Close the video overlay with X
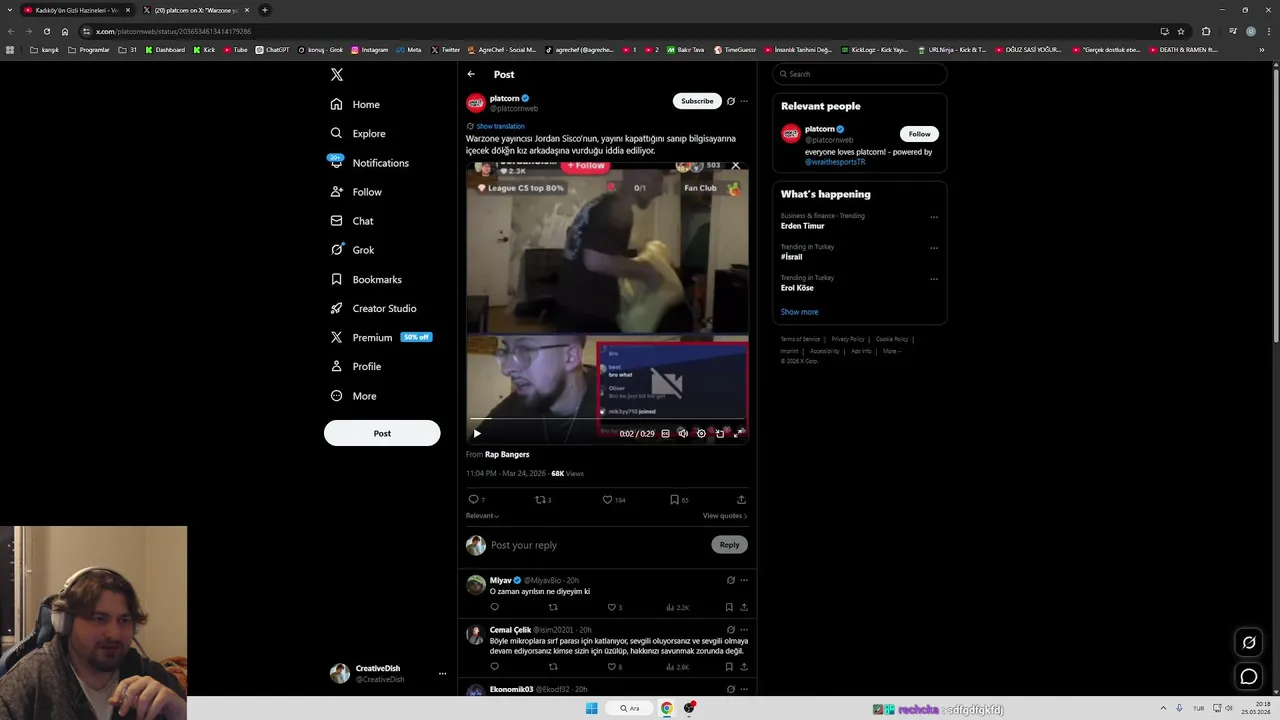The width and height of the screenshot is (1280, 720). pos(736,165)
